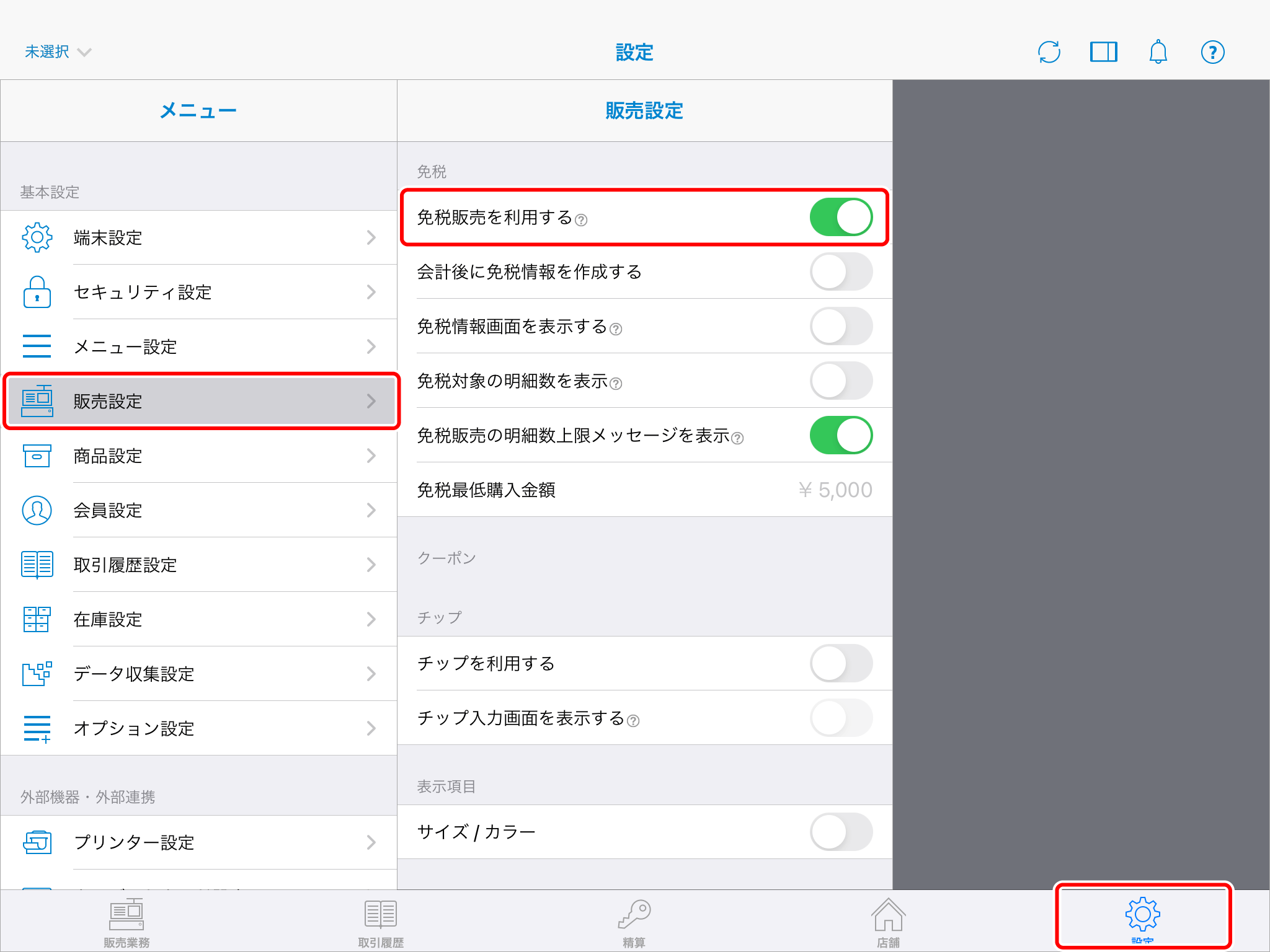Switch to the 店舗 bottom tab

(888, 922)
